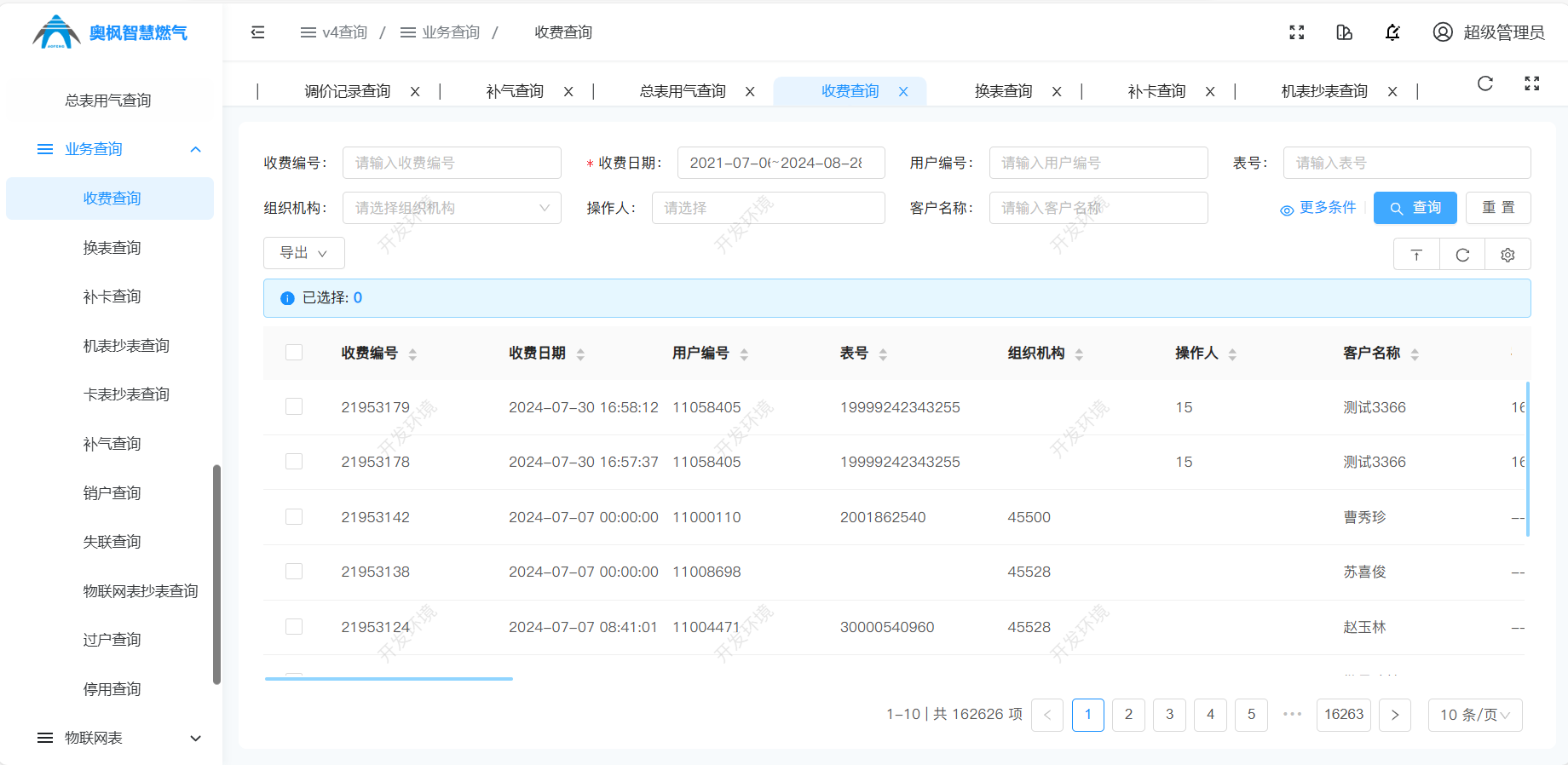Switch to the 调价记录查询 tab
Image resolution: width=1568 pixels, height=765 pixels.
[x=348, y=91]
